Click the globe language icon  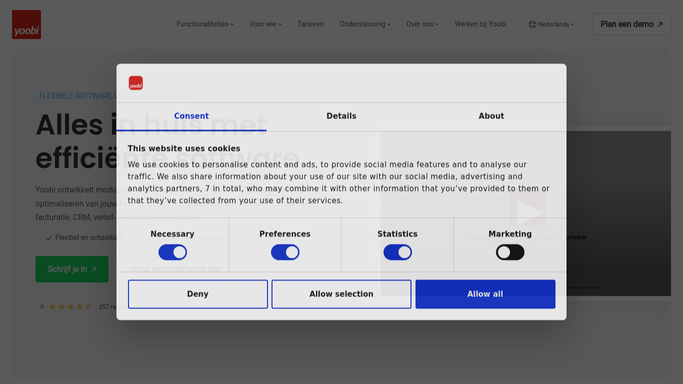coord(532,24)
